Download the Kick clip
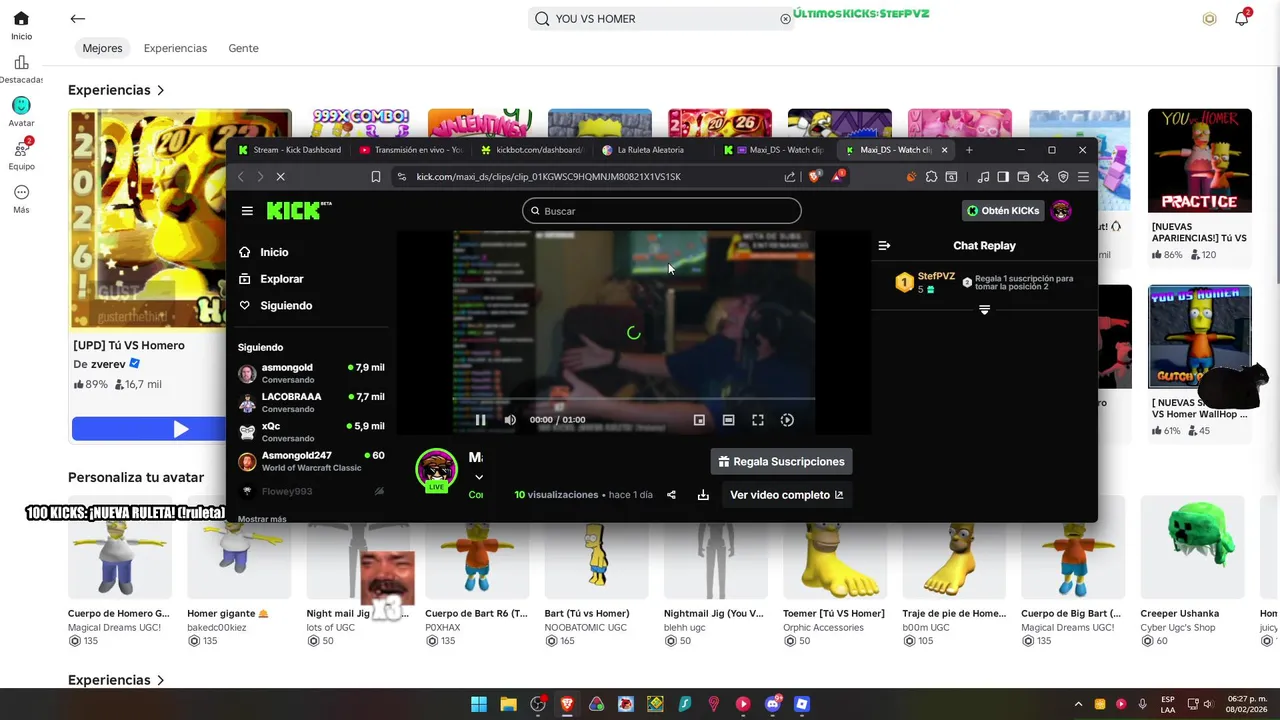The image size is (1280, 720). (703, 495)
